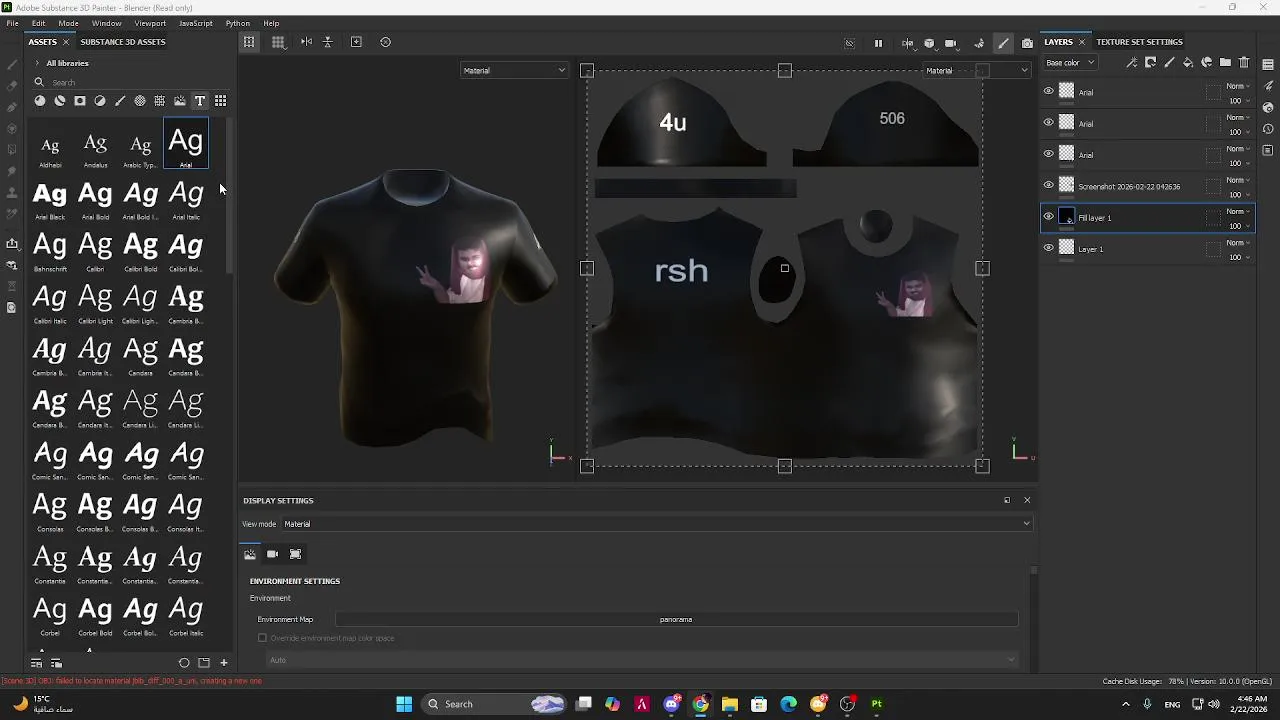1280x720 pixels.
Task: Filter assets by Brushes icon
Action: pyautogui.click(x=120, y=101)
